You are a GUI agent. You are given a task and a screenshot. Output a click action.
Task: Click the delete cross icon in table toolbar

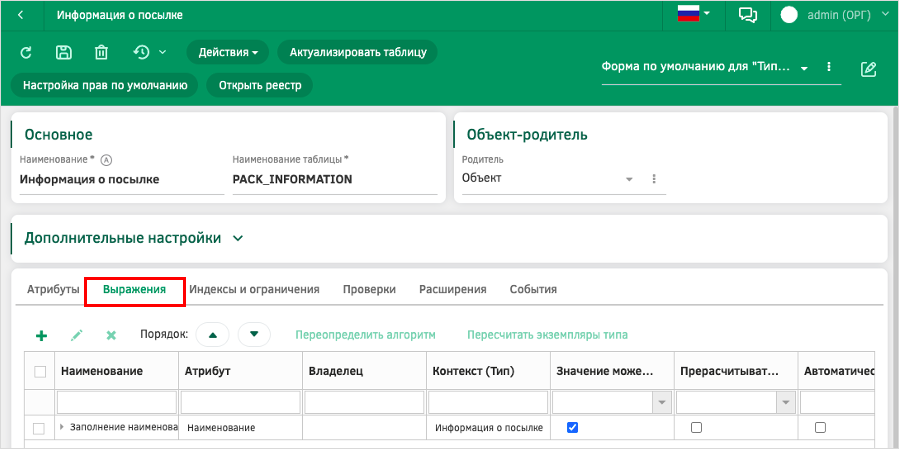(x=111, y=335)
